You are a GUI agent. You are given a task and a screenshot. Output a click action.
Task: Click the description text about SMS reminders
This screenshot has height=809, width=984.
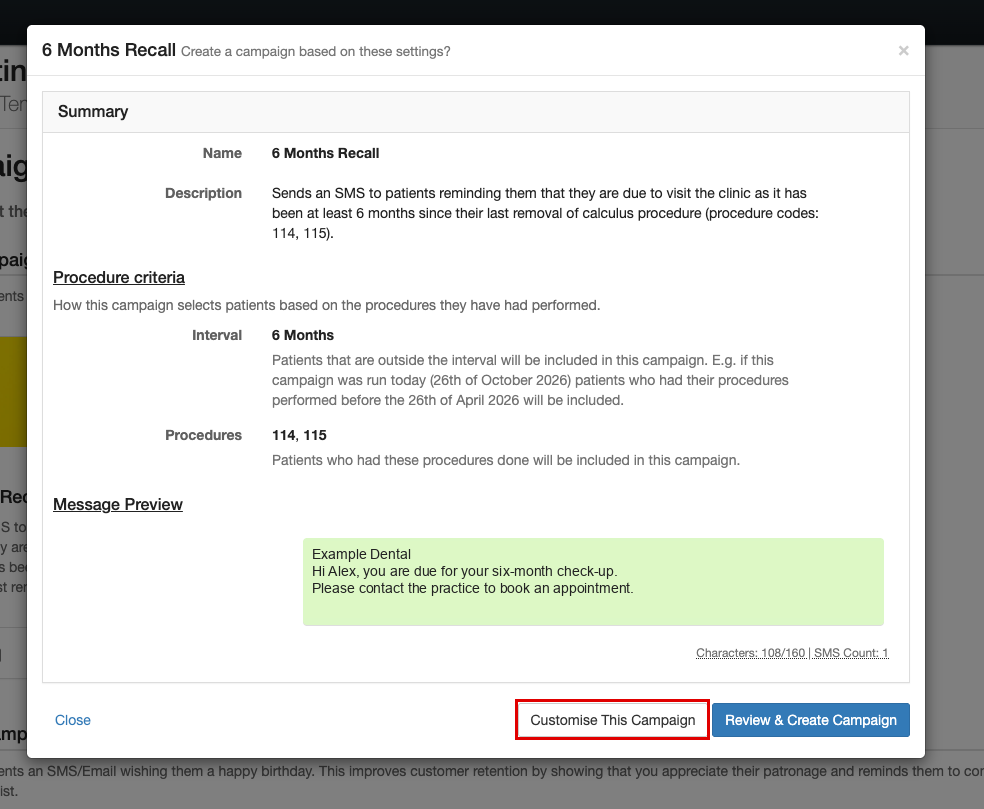(545, 213)
